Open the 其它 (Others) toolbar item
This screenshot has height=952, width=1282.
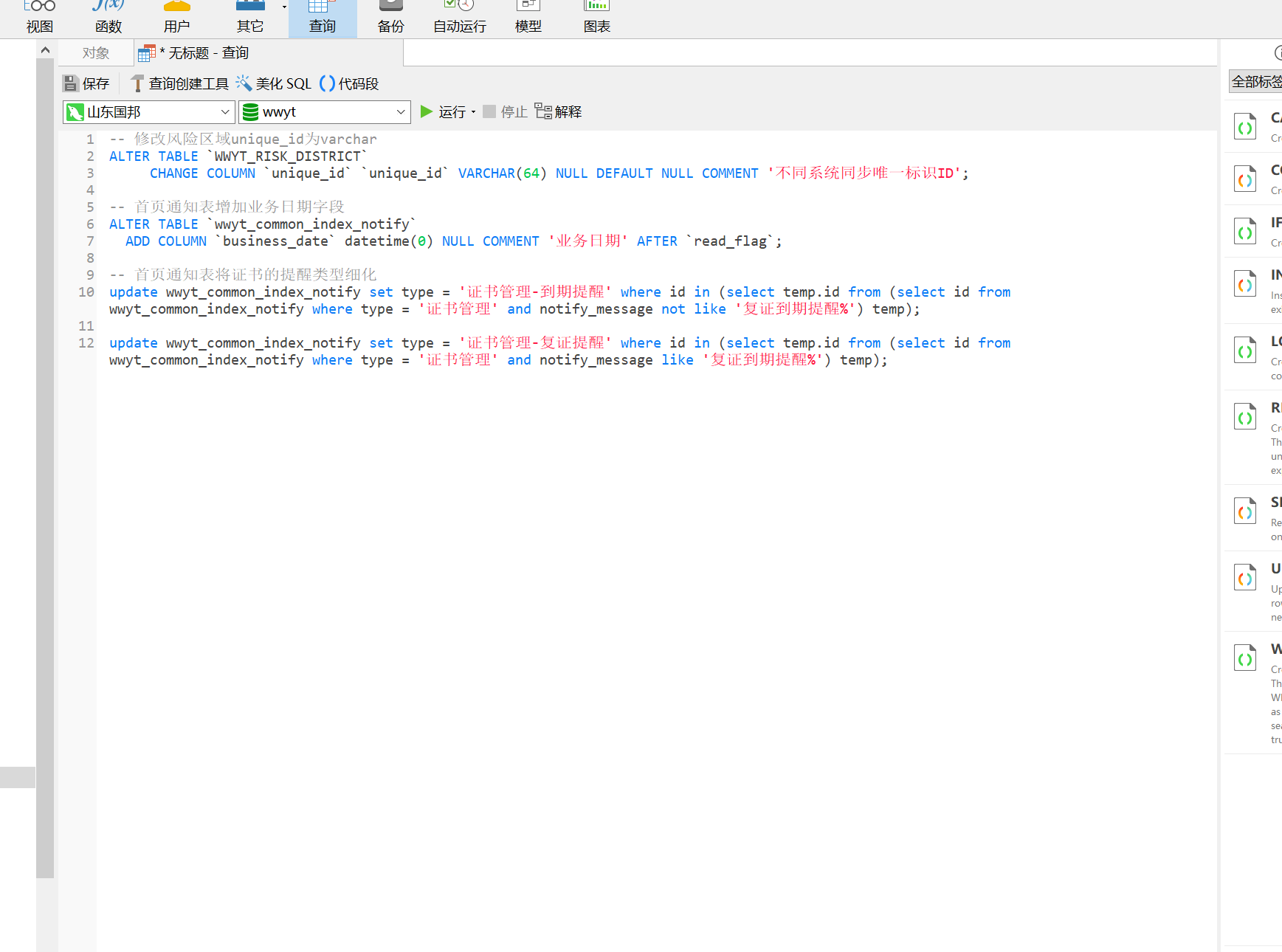[x=250, y=18]
